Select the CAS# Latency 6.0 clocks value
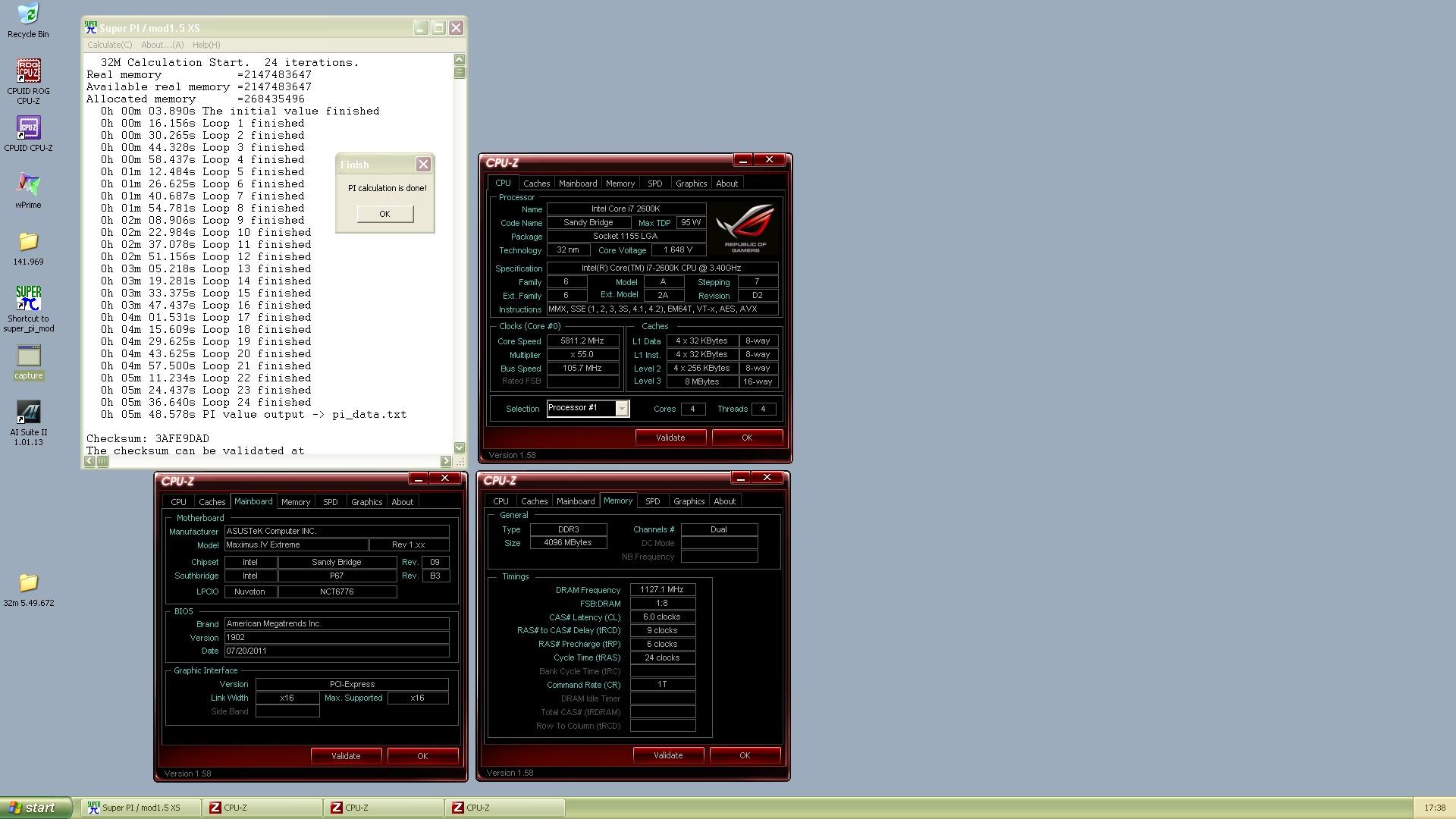 pyautogui.click(x=663, y=617)
